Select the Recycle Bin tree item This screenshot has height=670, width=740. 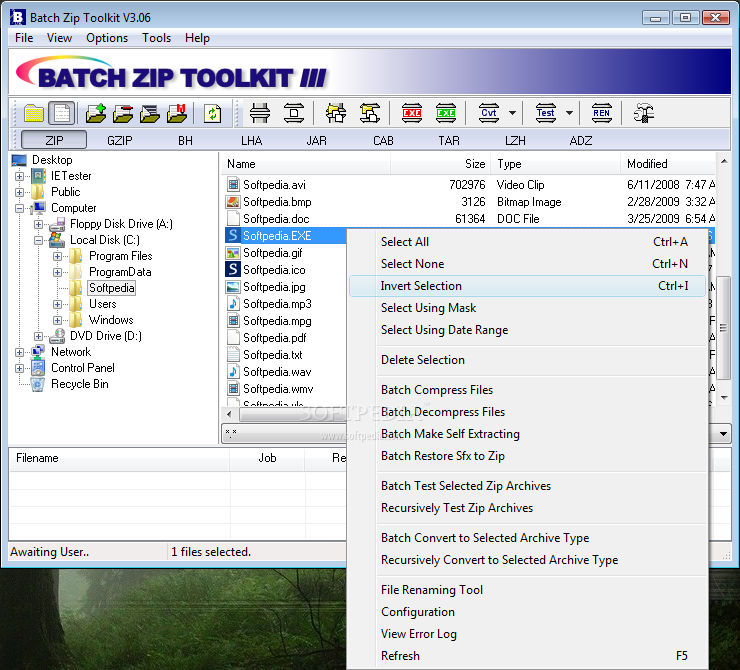[79, 384]
